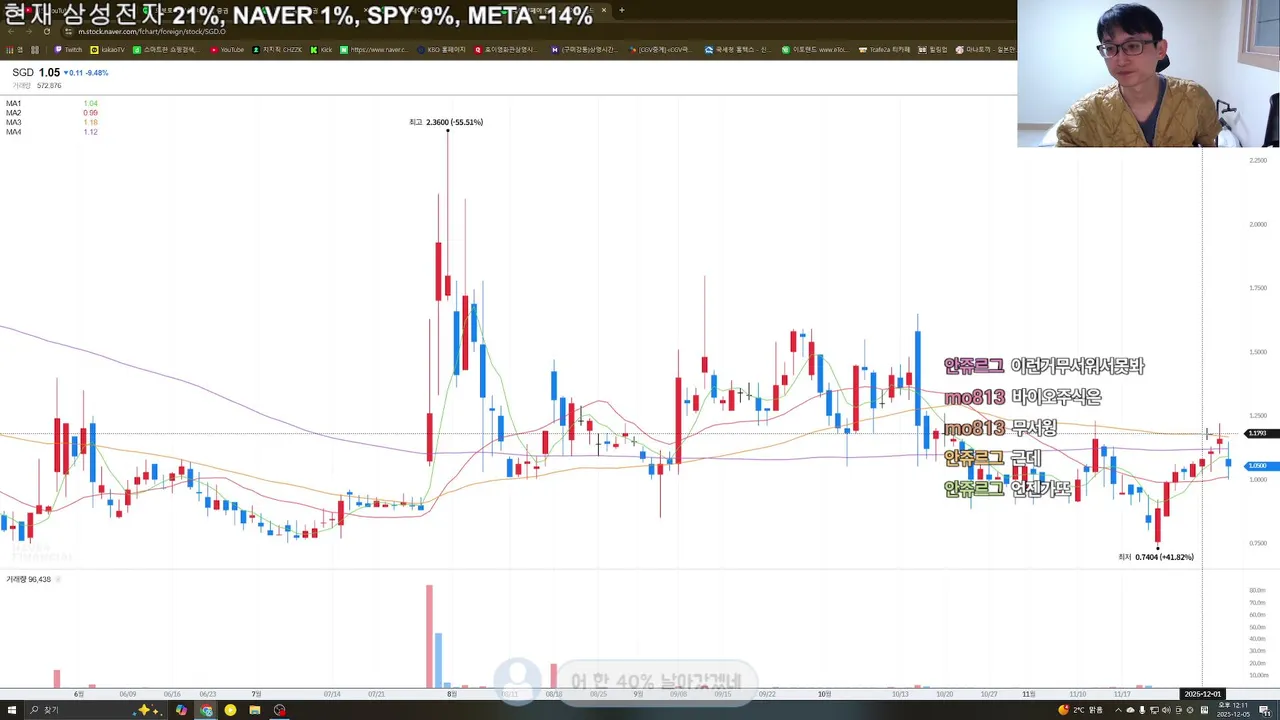Click the SGD ticker symbol

pos(23,73)
